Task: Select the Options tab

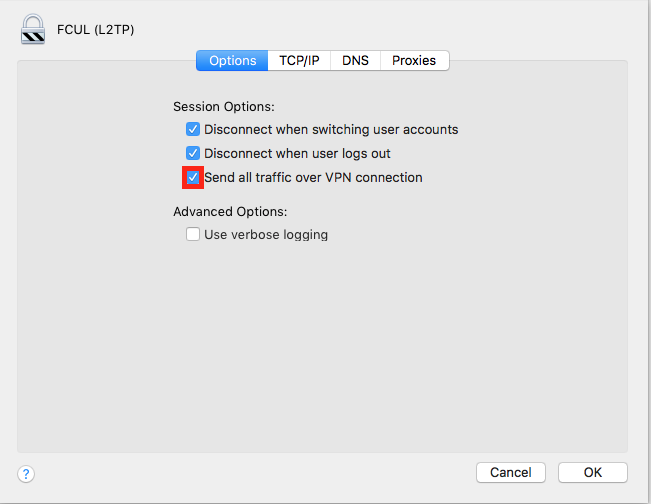Action: [x=233, y=61]
